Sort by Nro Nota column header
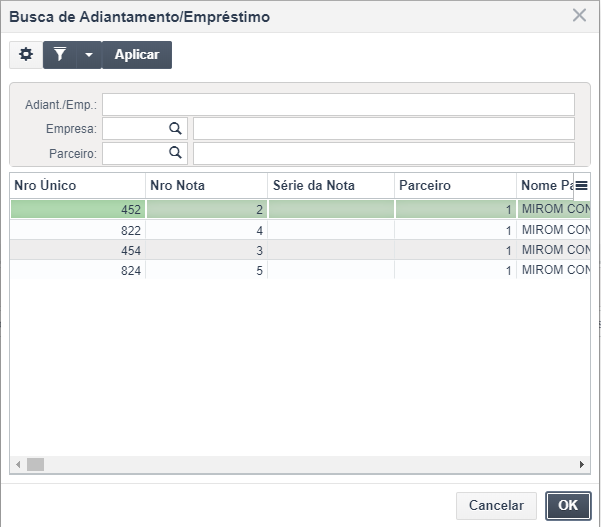This screenshot has width=601, height=527. click(207, 186)
